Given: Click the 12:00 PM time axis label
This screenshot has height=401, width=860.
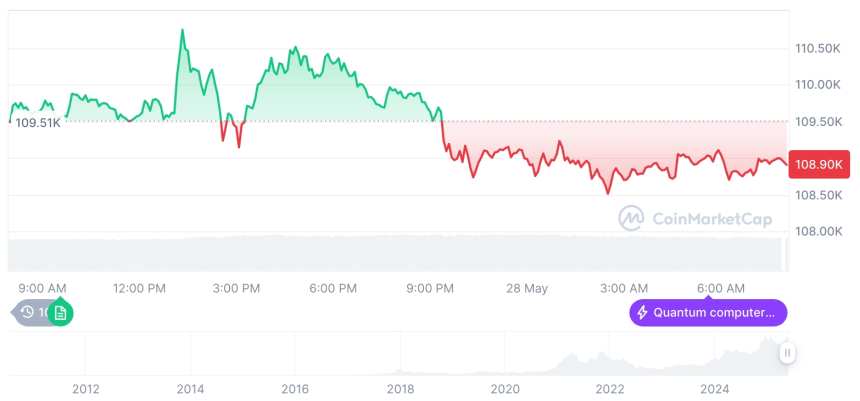Looking at the screenshot, I should 140,289.
